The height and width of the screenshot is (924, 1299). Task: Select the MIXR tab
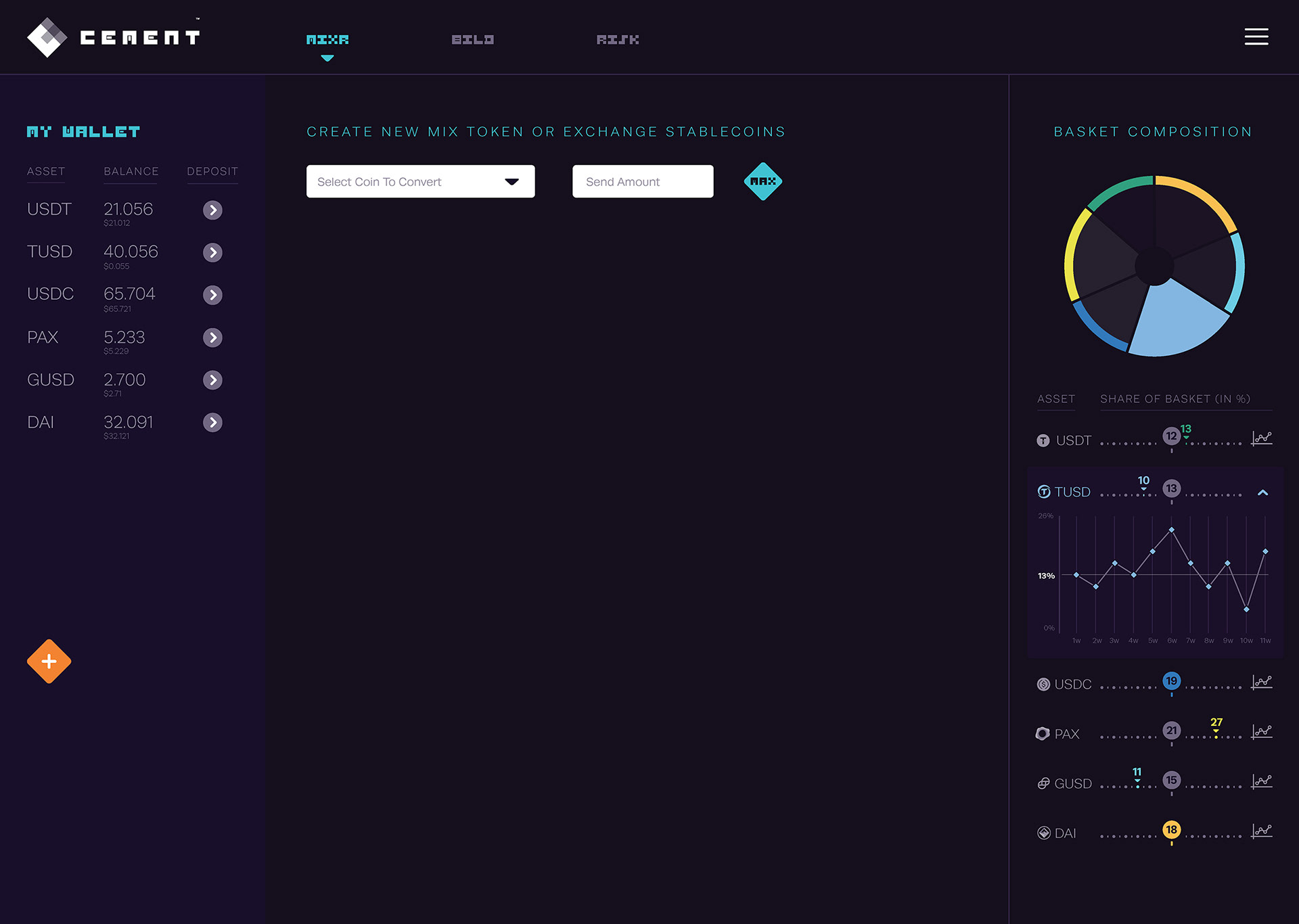pyautogui.click(x=327, y=40)
